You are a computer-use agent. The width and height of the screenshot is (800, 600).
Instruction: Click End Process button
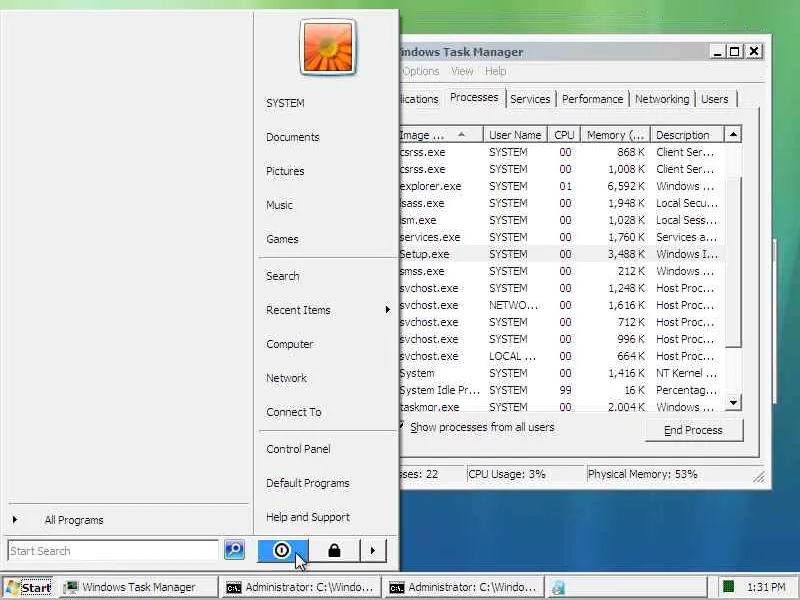click(694, 430)
